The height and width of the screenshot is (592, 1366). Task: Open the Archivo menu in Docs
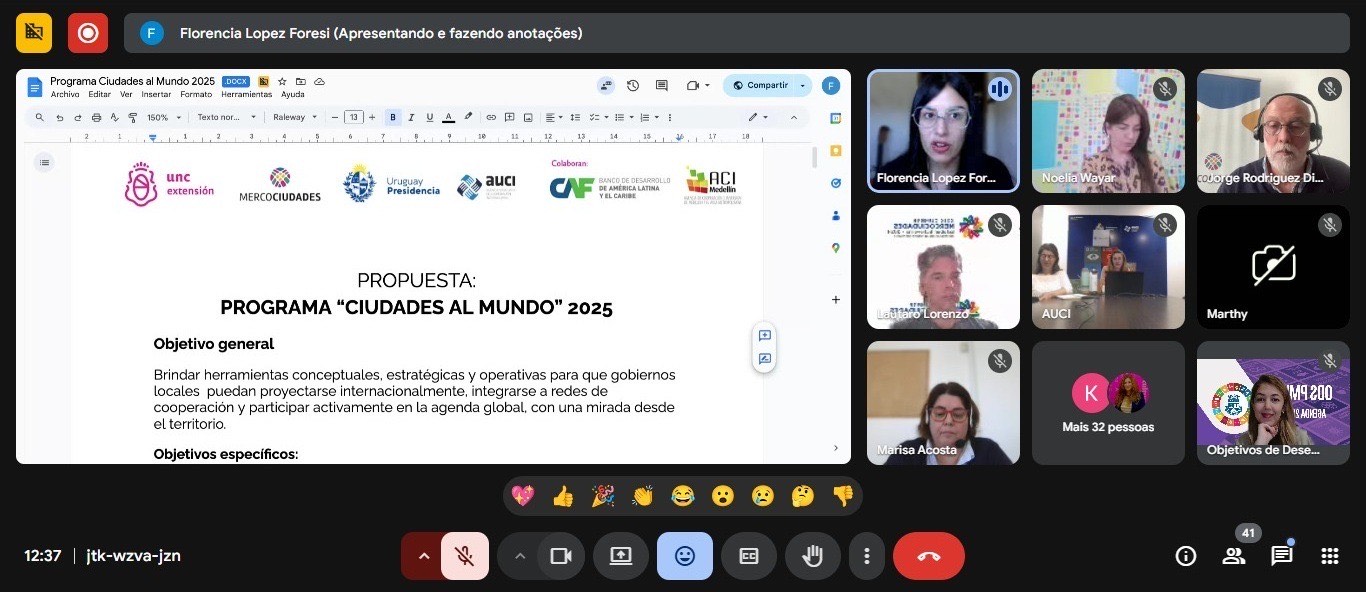(x=65, y=95)
